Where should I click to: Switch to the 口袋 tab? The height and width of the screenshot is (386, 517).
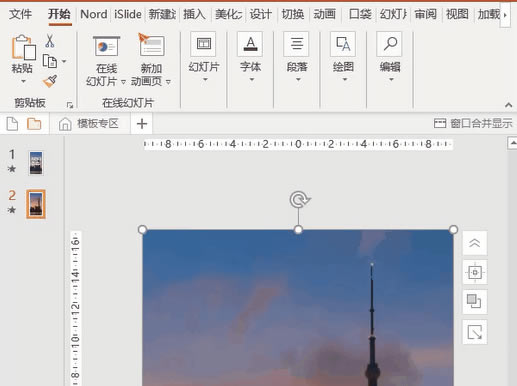click(360, 14)
